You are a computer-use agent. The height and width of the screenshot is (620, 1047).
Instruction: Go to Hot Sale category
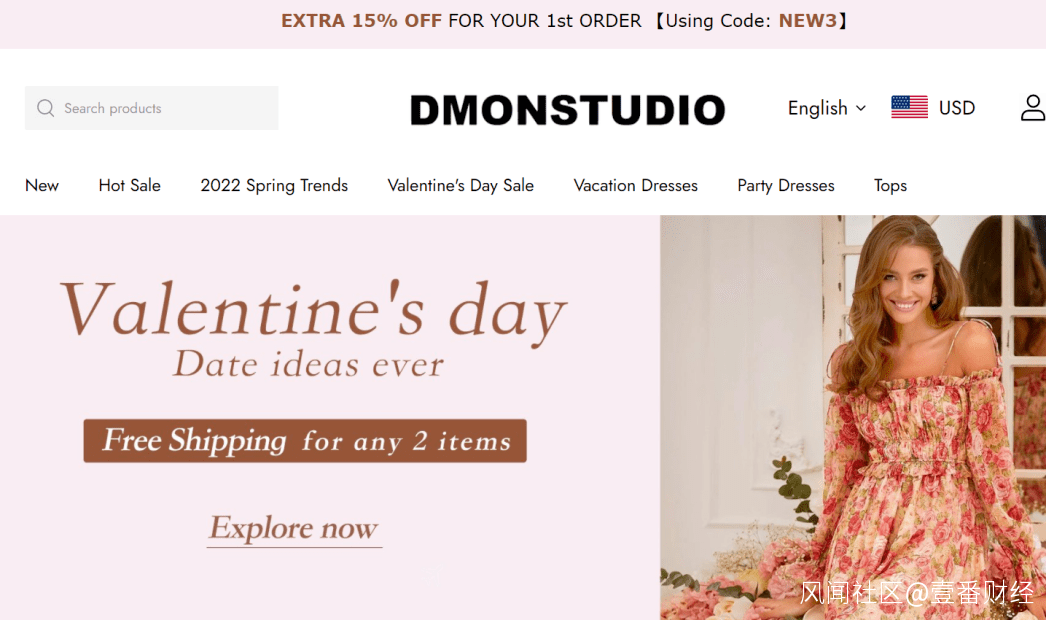point(130,186)
